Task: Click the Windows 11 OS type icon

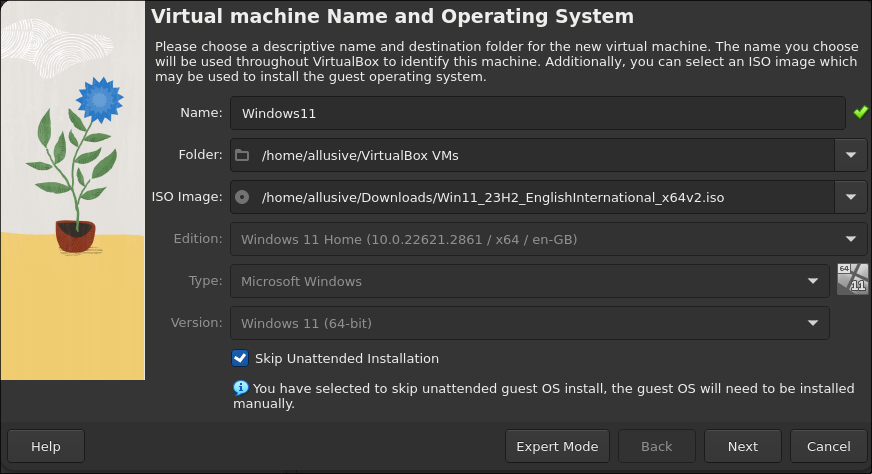Action: (852, 280)
